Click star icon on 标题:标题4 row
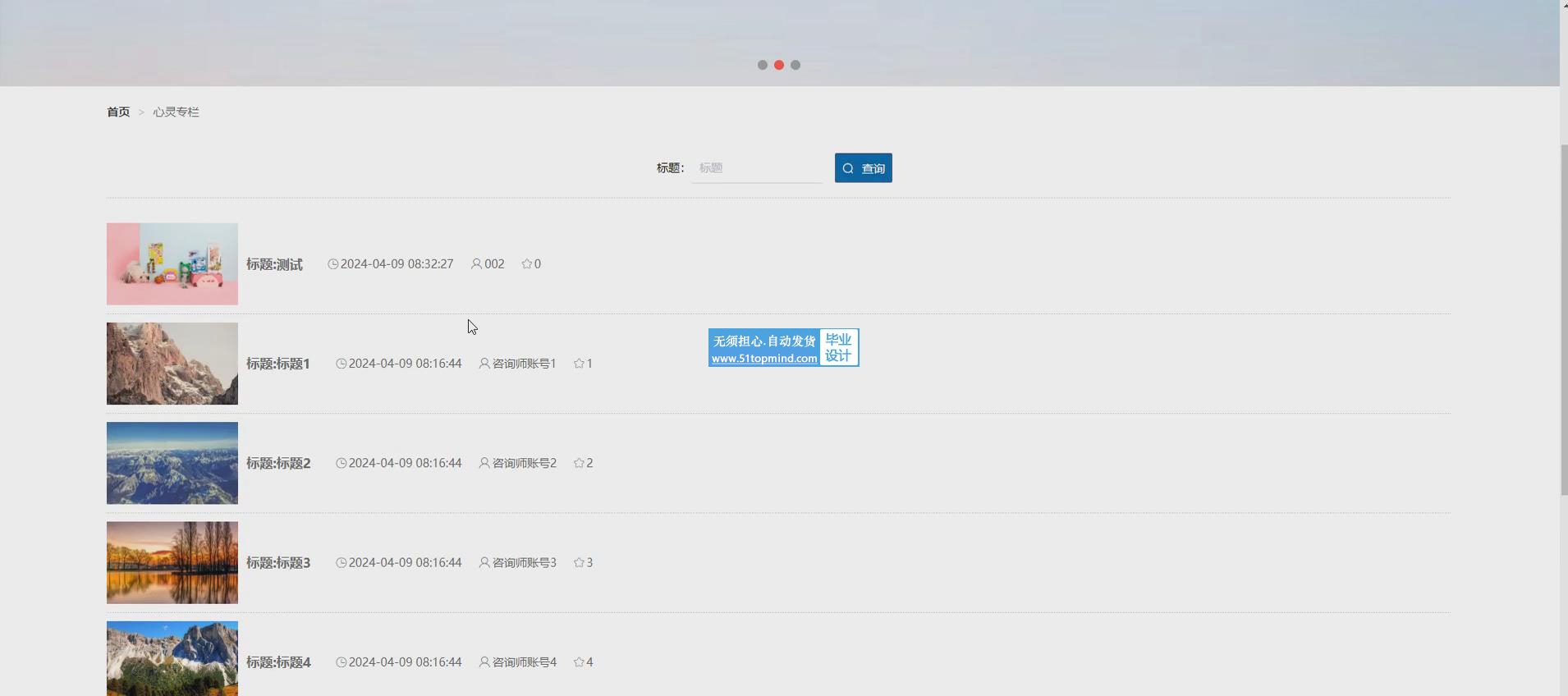This screenshot has height=696, width=1568. (579, 662)
